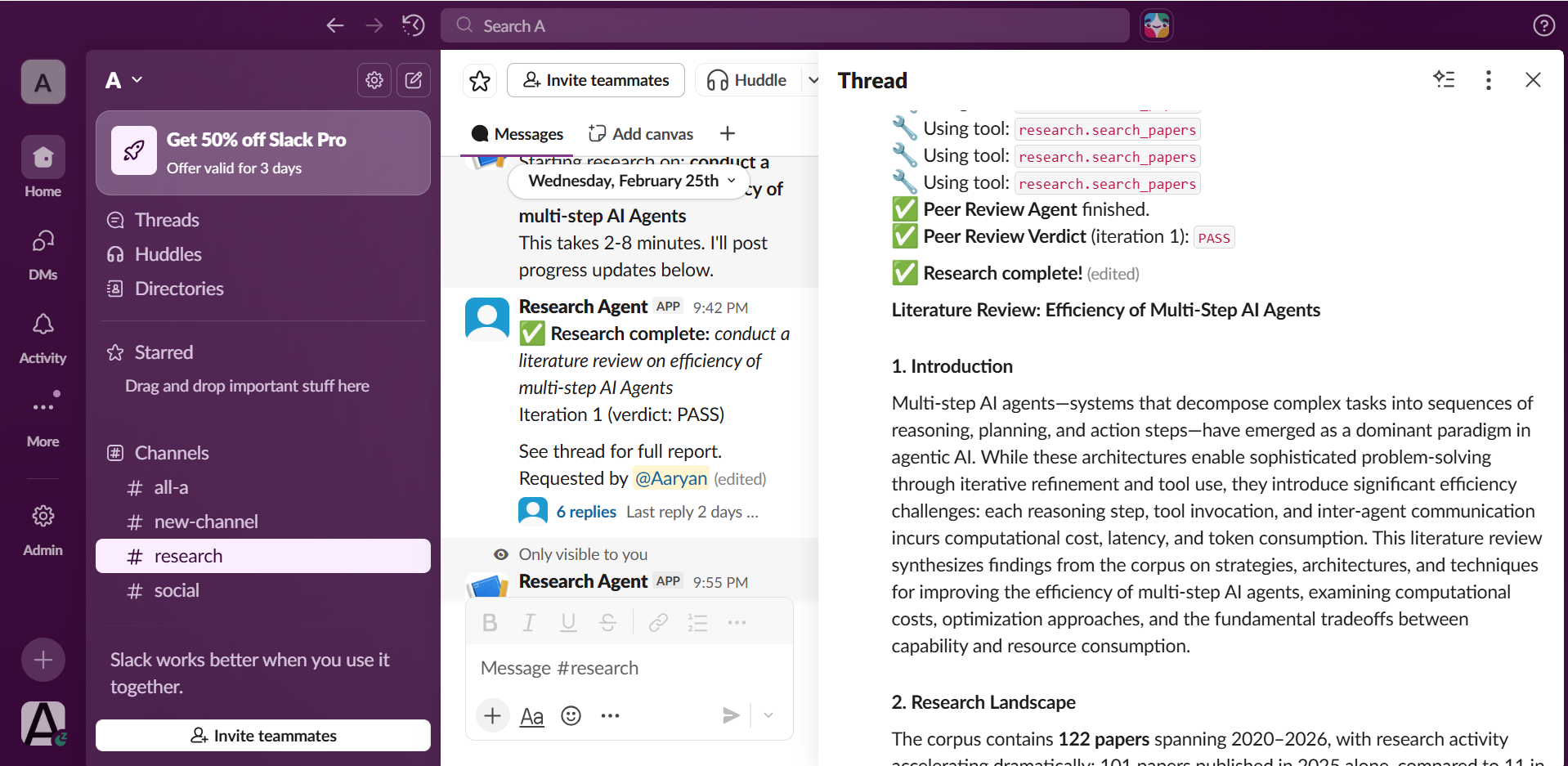Expand the workspace A name menu
This screenshot has height=766, width=1568.
point(124,80)
